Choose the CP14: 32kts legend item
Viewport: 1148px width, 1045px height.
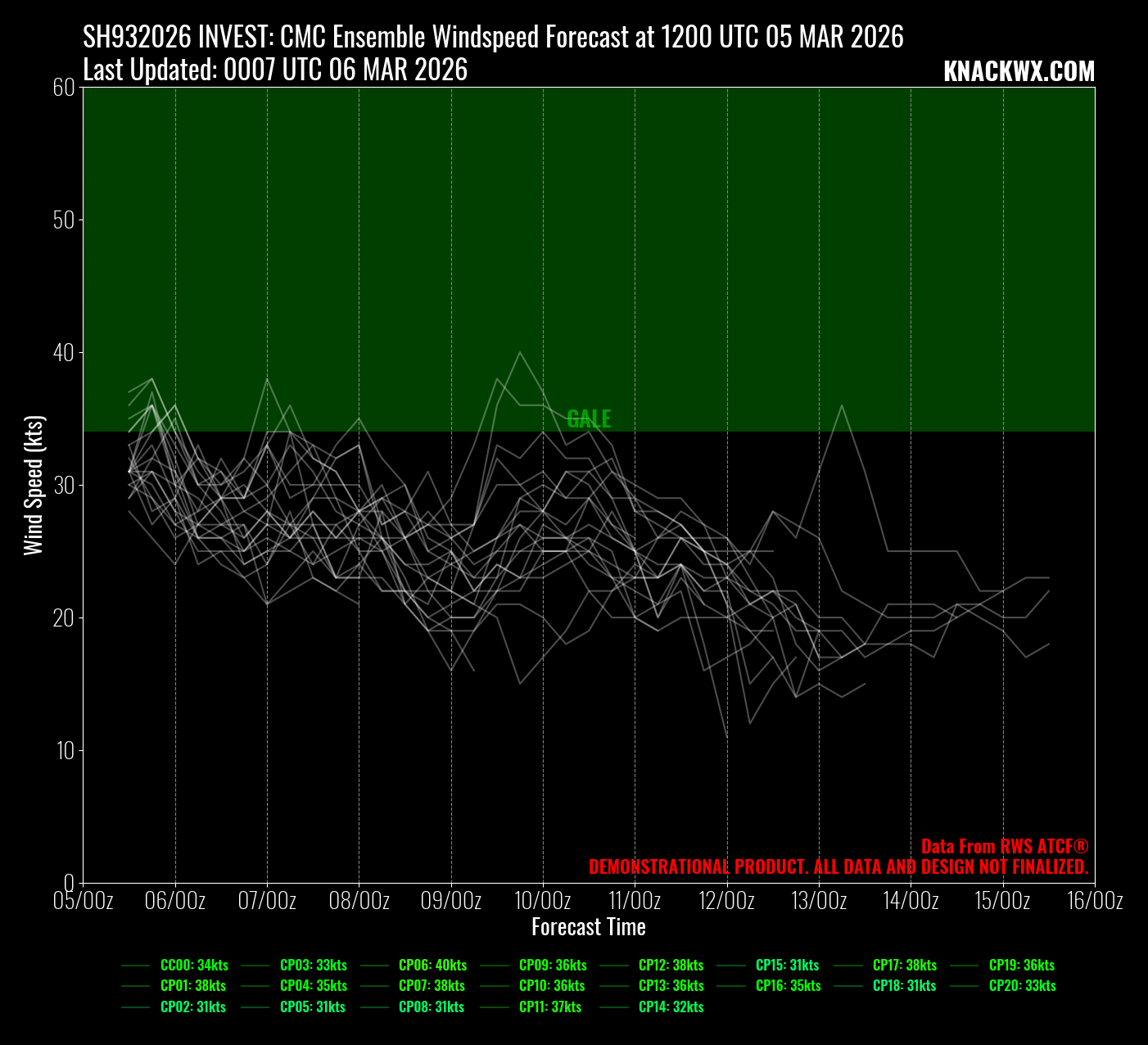(671, 1007)
